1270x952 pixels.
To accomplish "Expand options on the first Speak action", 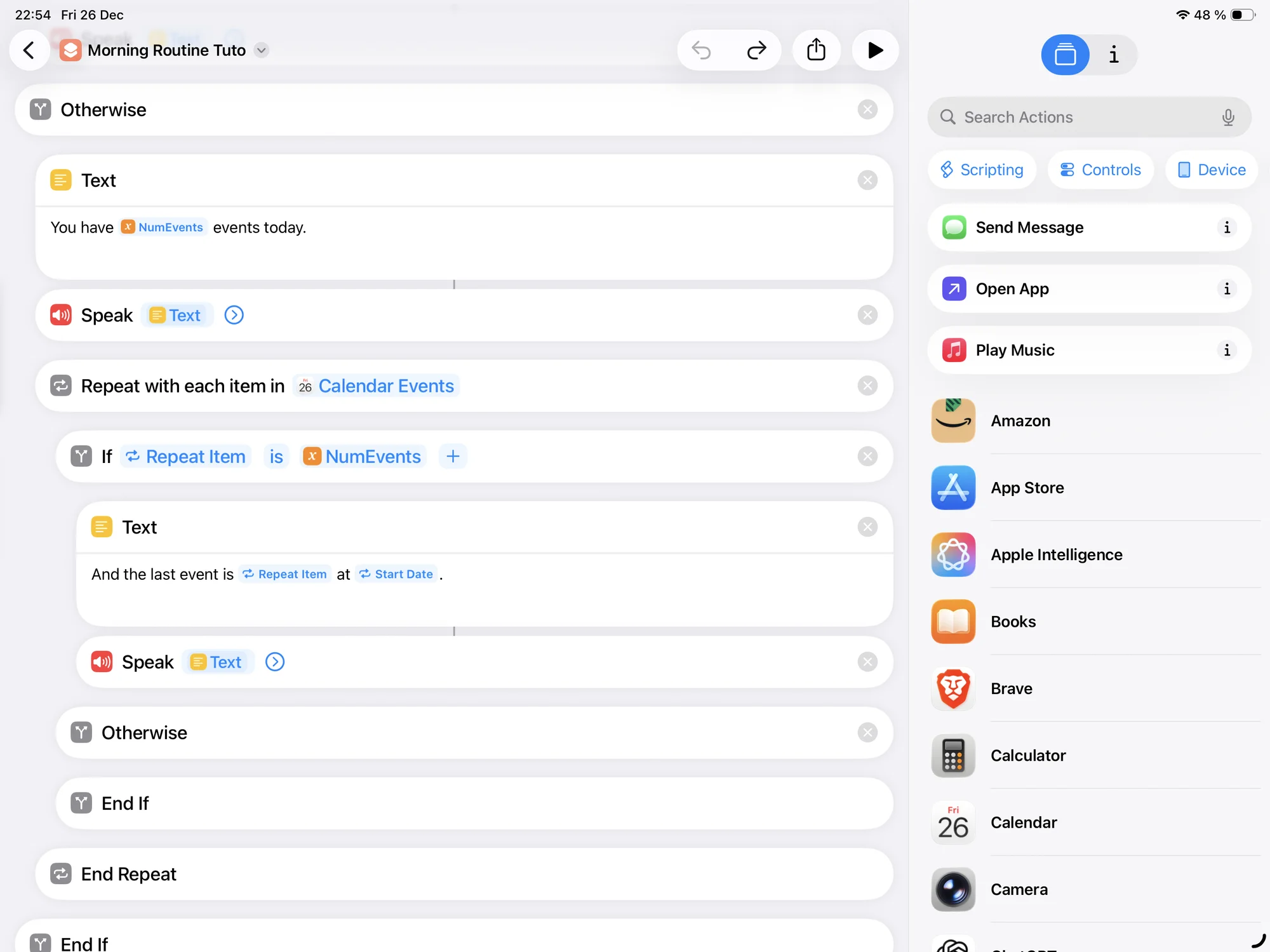I will coord(234,315).
